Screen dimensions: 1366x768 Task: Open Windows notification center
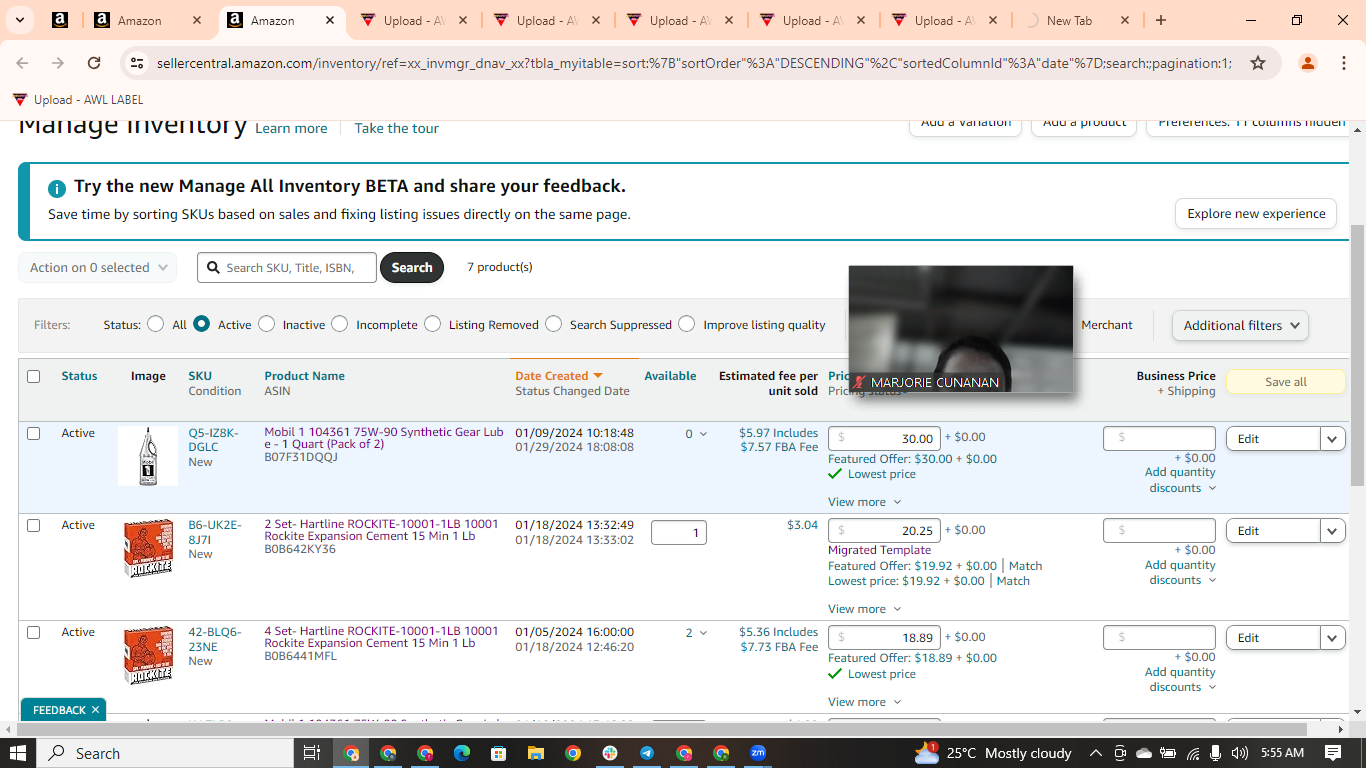pos(1333,753)
